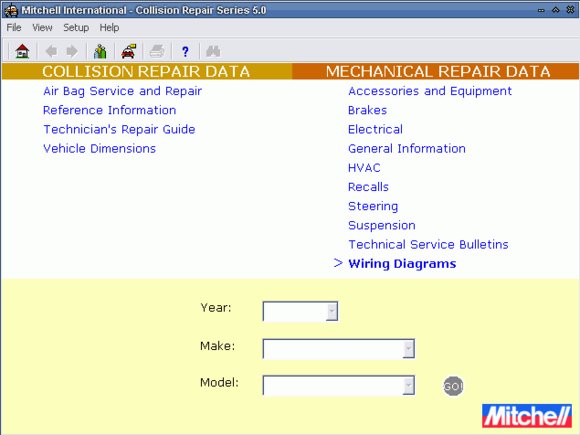This screenshot has width=580, height=435.
Task: Expand the Make dropdown
Action: pyautogui.click(x=408, y=349)
